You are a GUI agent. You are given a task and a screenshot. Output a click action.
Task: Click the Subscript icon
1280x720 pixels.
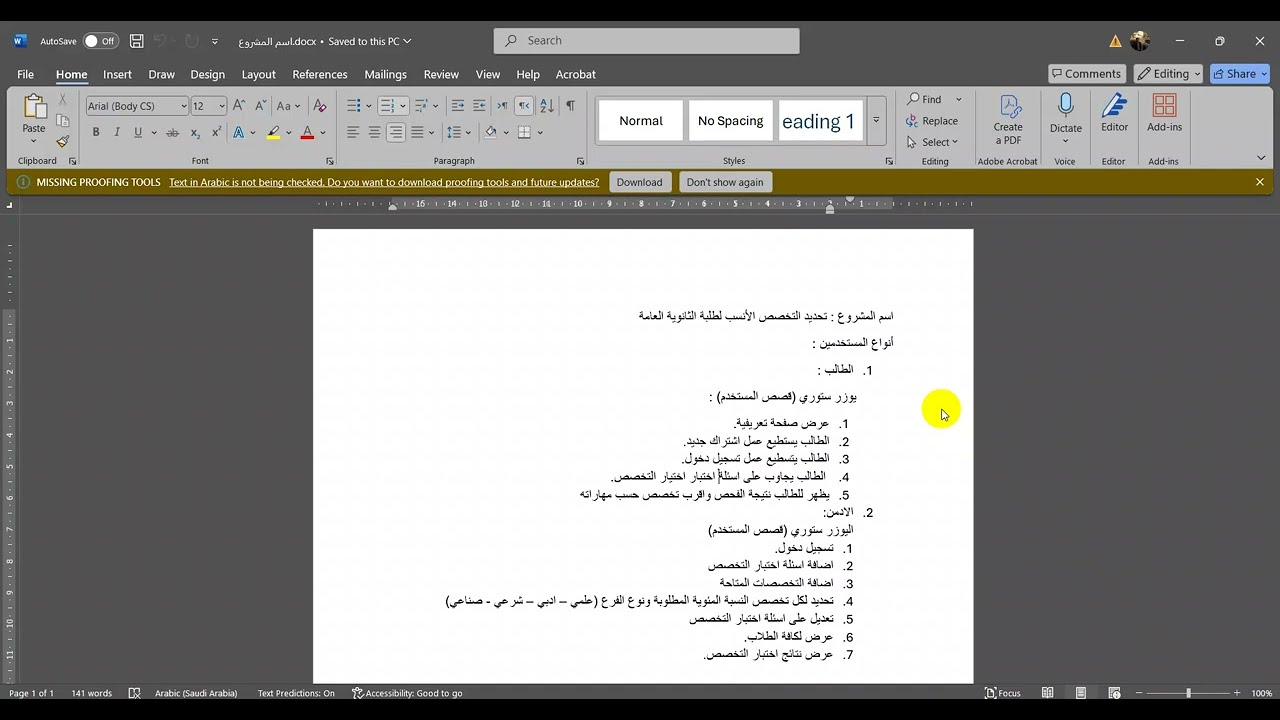tap(195, 132)
